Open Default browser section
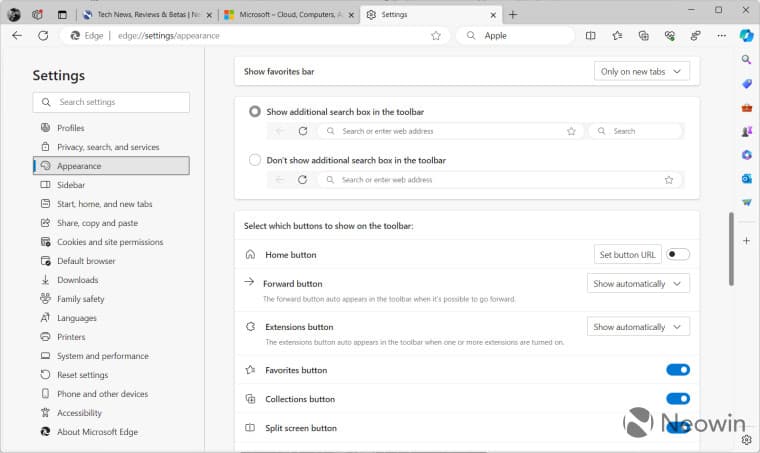The height and width of the screenshot is (453, 760). pyautogui.click(x=111, y=261)
